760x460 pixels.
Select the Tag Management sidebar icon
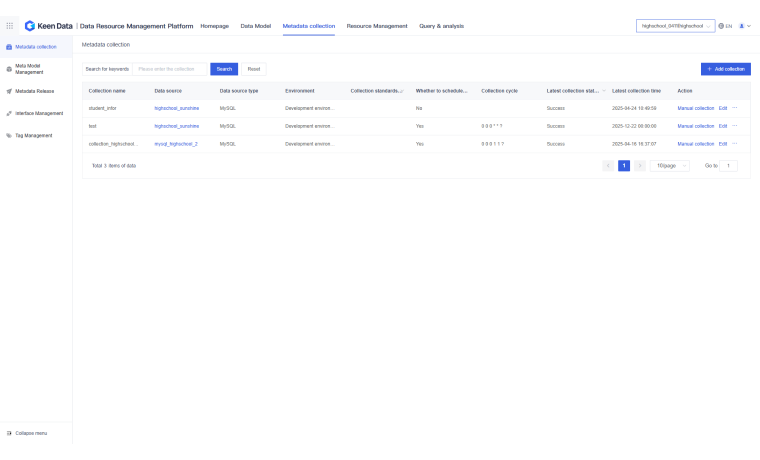[9, 135]
